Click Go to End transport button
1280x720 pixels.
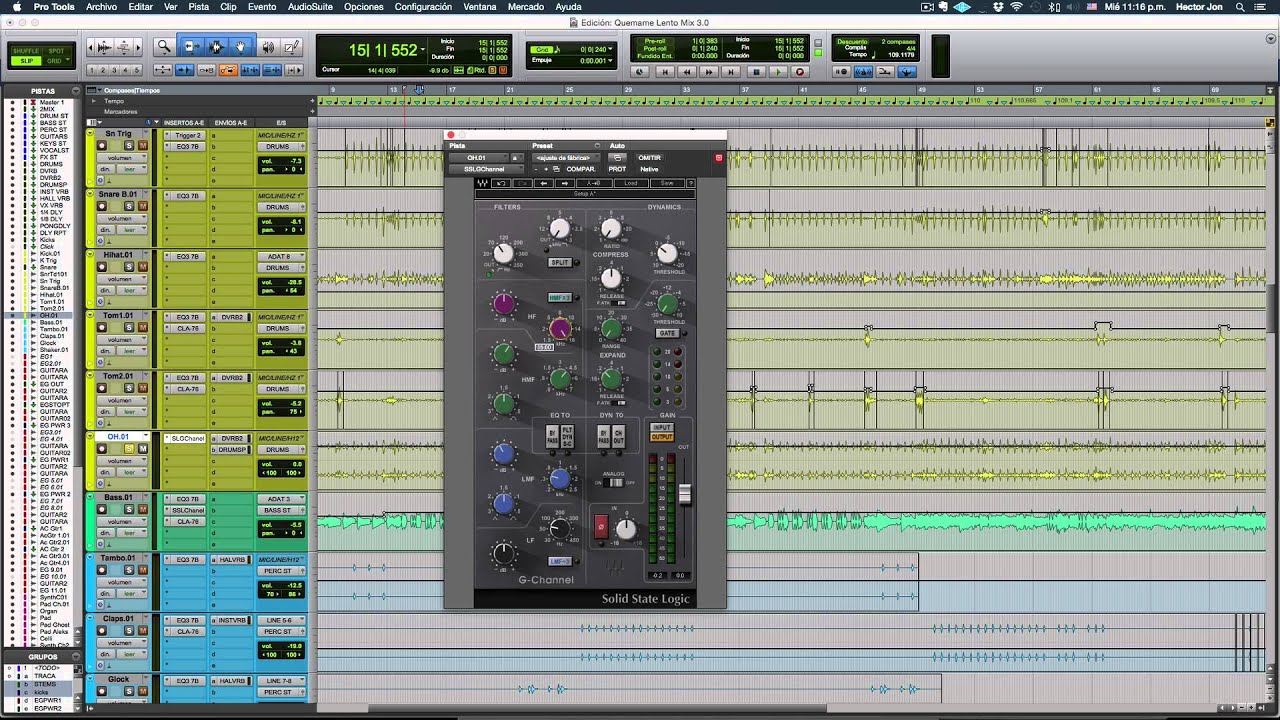click(731, 72)
